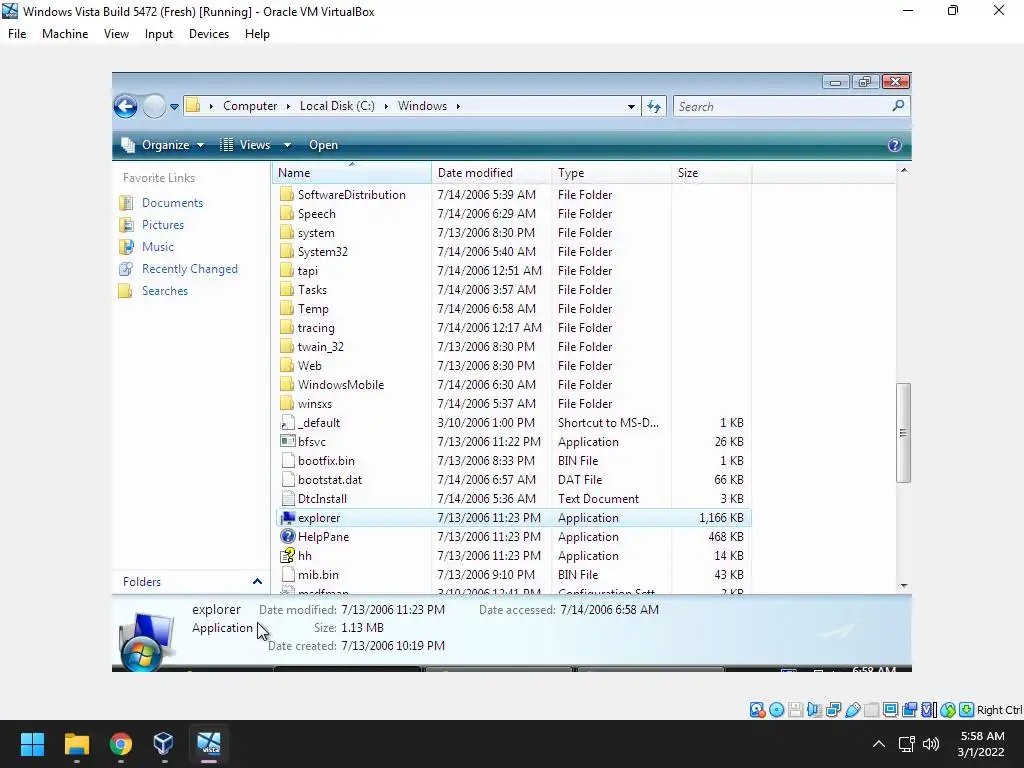This screenshot has height=768, width=1024.
Task: Click Windows Start button on host taskbar
Action: point(32,744)
